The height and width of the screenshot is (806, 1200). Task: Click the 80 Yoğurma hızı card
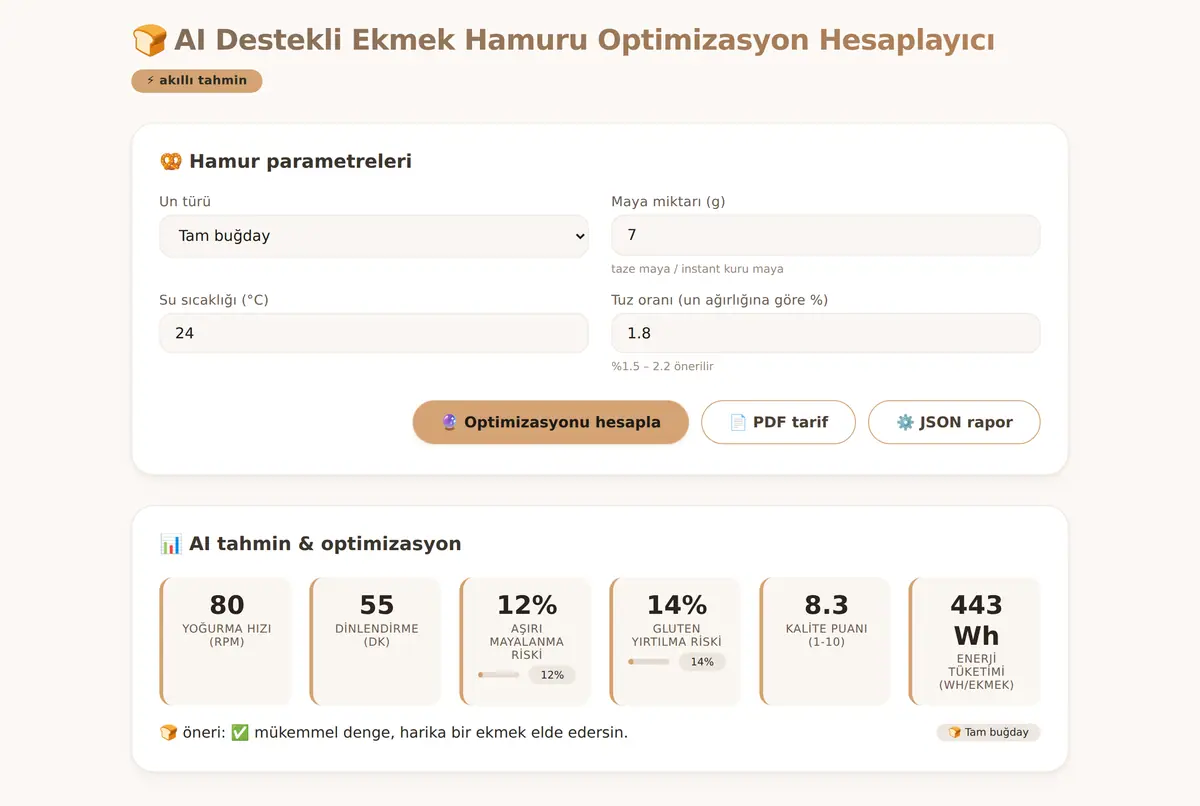(x=227, y=641)
